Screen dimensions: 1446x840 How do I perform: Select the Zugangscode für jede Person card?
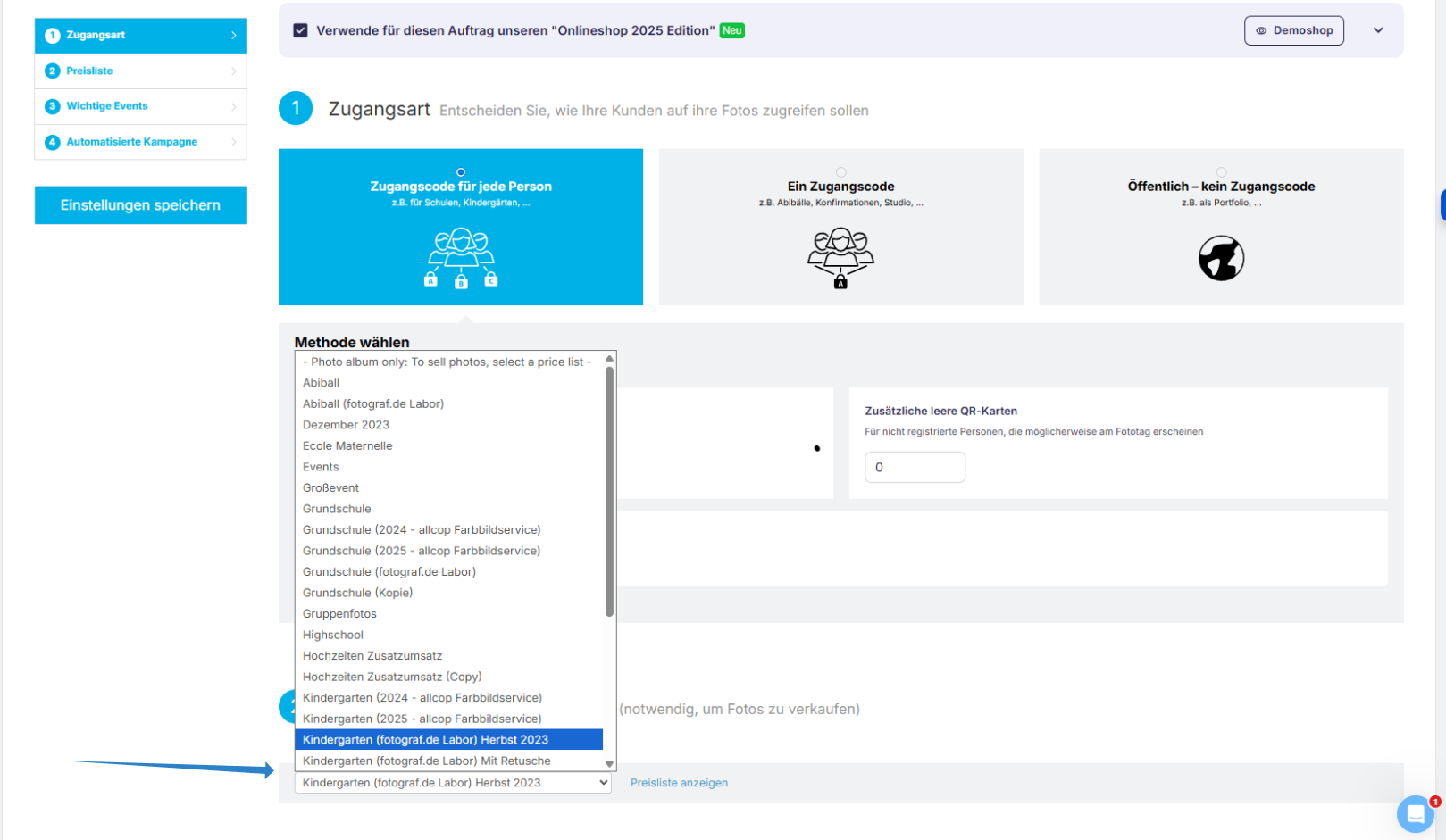(x=461, y=227)
